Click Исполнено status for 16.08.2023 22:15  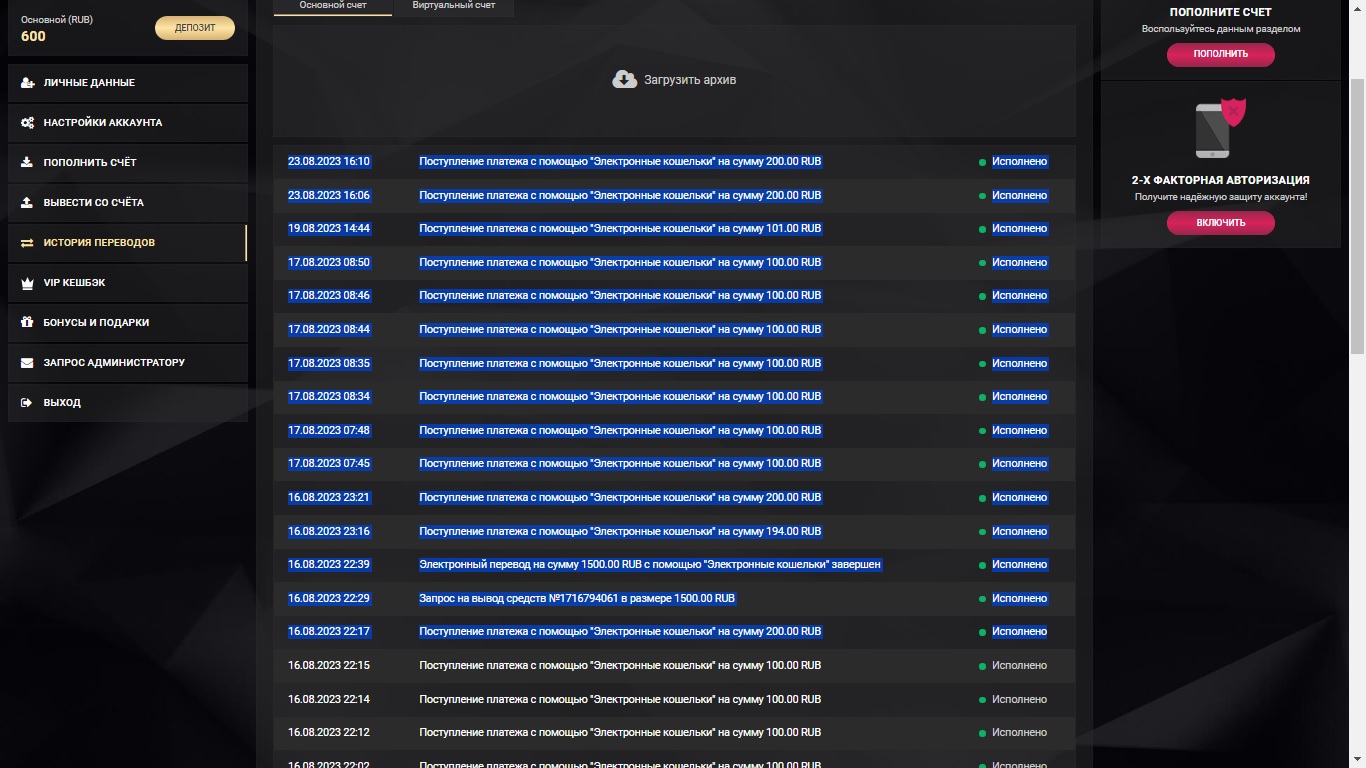pyautogui.click(x=1019, y=666)
